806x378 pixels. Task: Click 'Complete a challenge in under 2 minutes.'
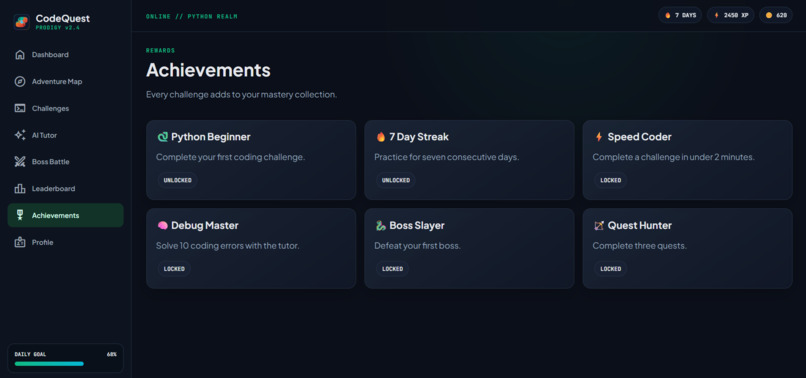pos(673,157)
